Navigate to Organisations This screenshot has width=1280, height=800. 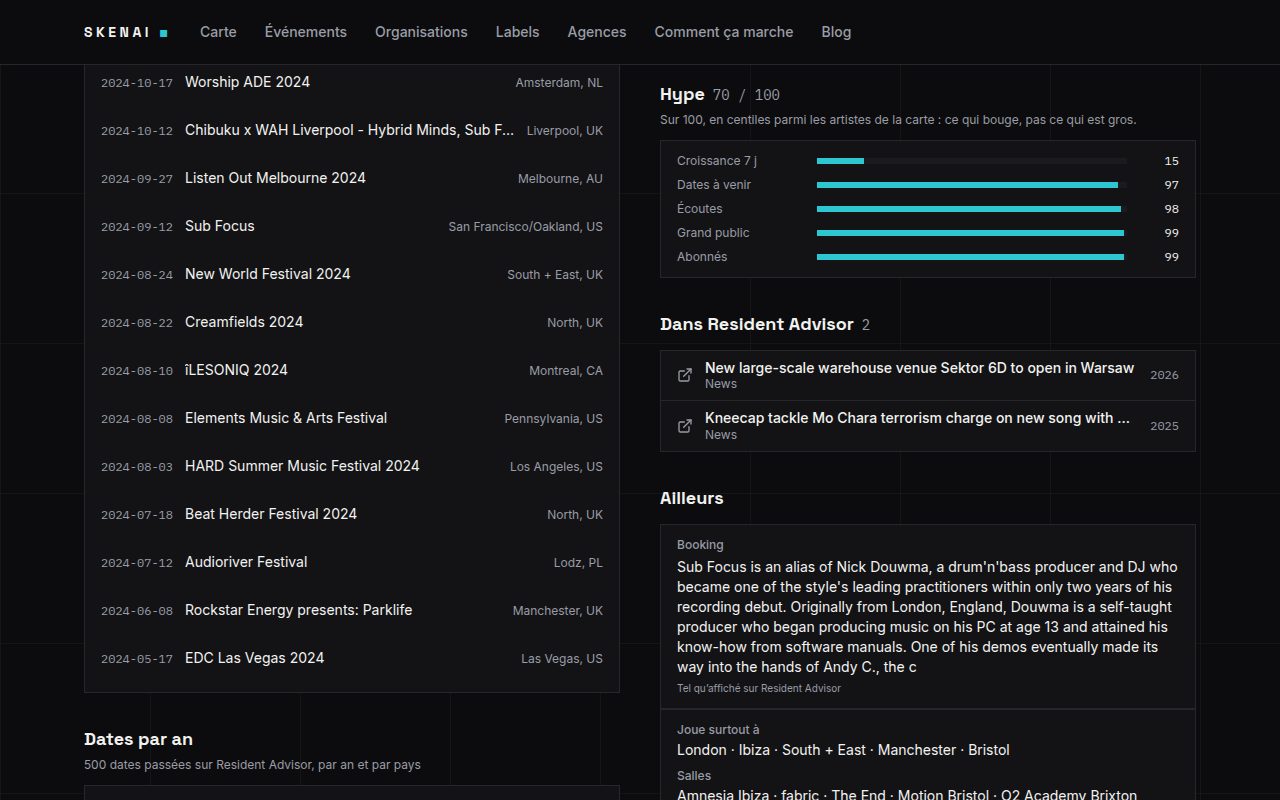click(x=421, y=32)
